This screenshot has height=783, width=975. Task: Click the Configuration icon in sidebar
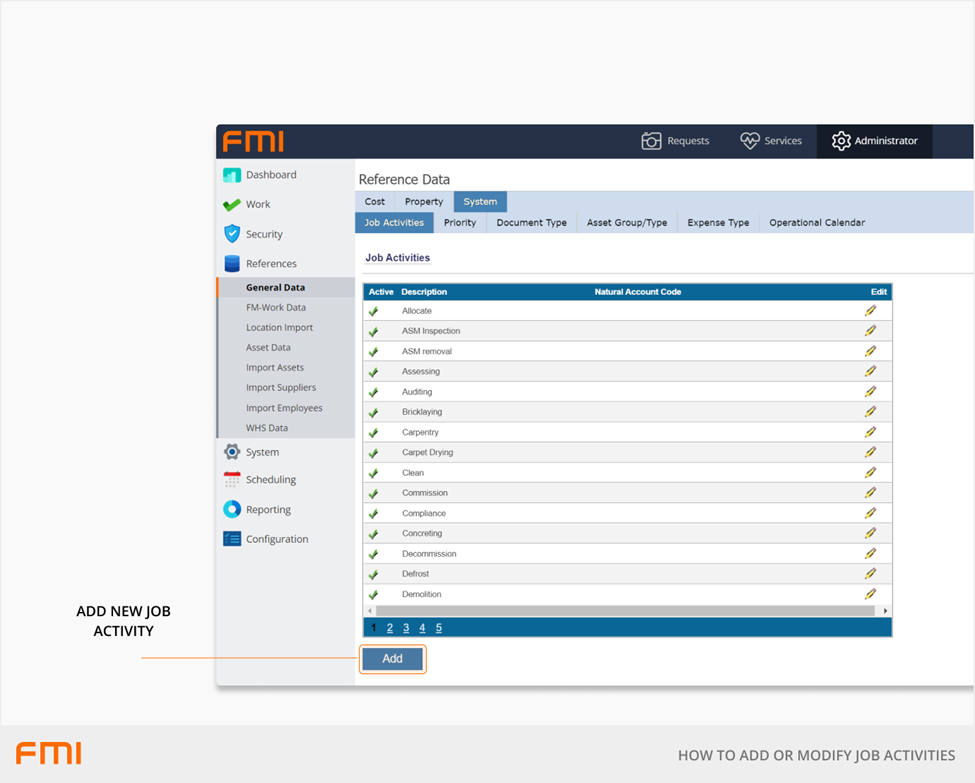[x=232, y=539]
